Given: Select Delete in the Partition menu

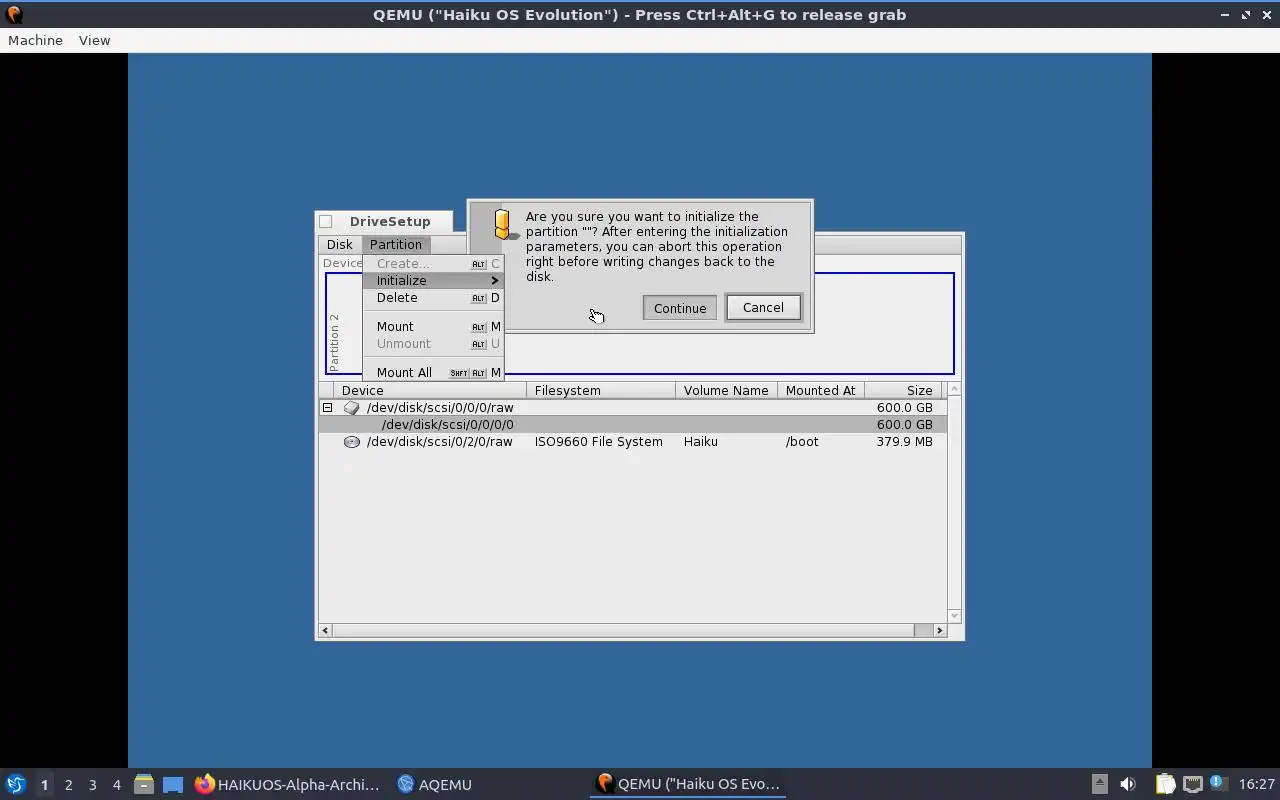Looking at the screenshot, I should 433,297.
